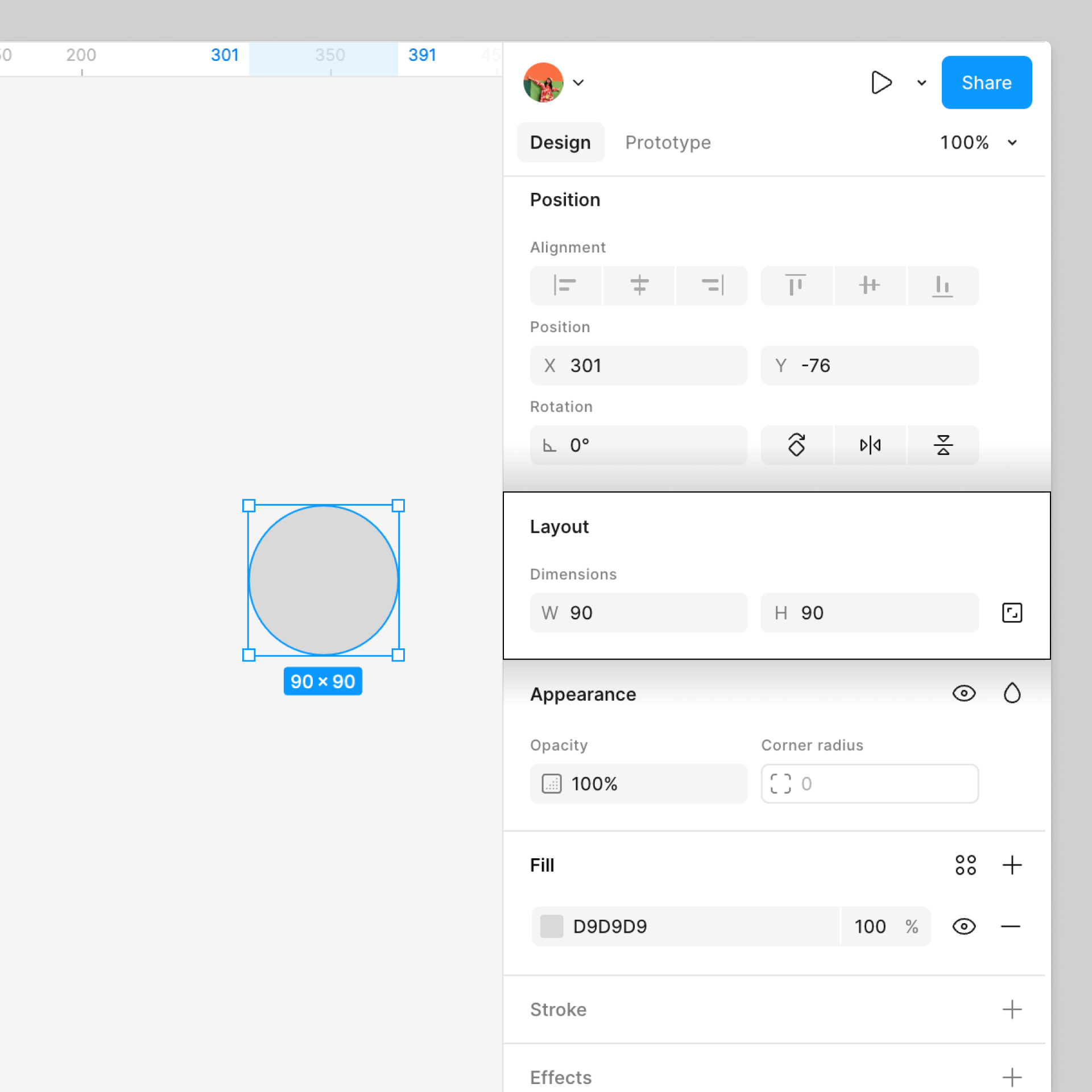Click the align right icon
The height and width of the screenshot is (1092, 1092).
[x=712, y=285]
